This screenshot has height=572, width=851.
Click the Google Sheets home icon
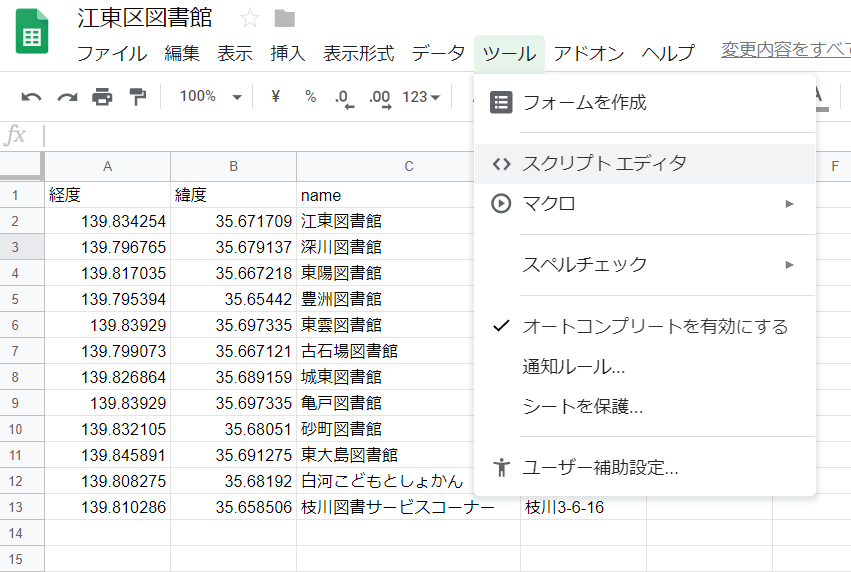point(32,31)
